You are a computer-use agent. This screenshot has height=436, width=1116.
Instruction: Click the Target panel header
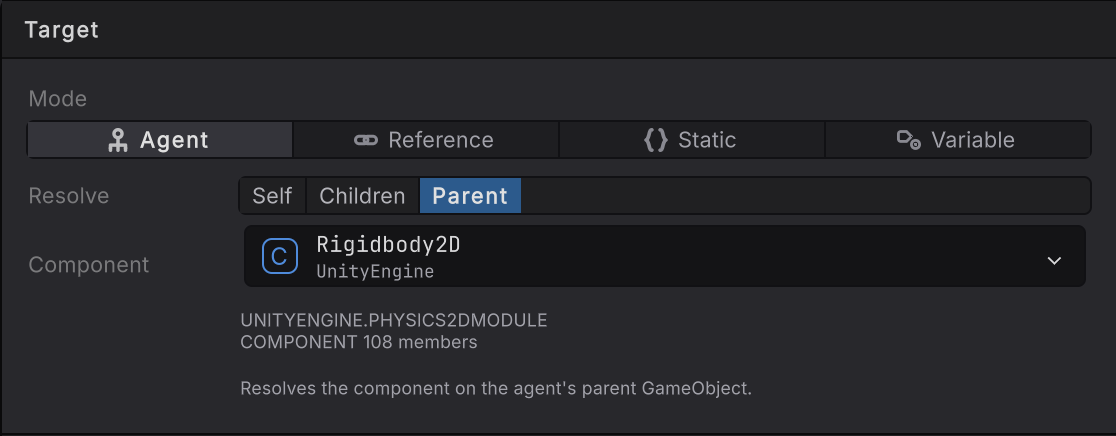tap(558, 30)
